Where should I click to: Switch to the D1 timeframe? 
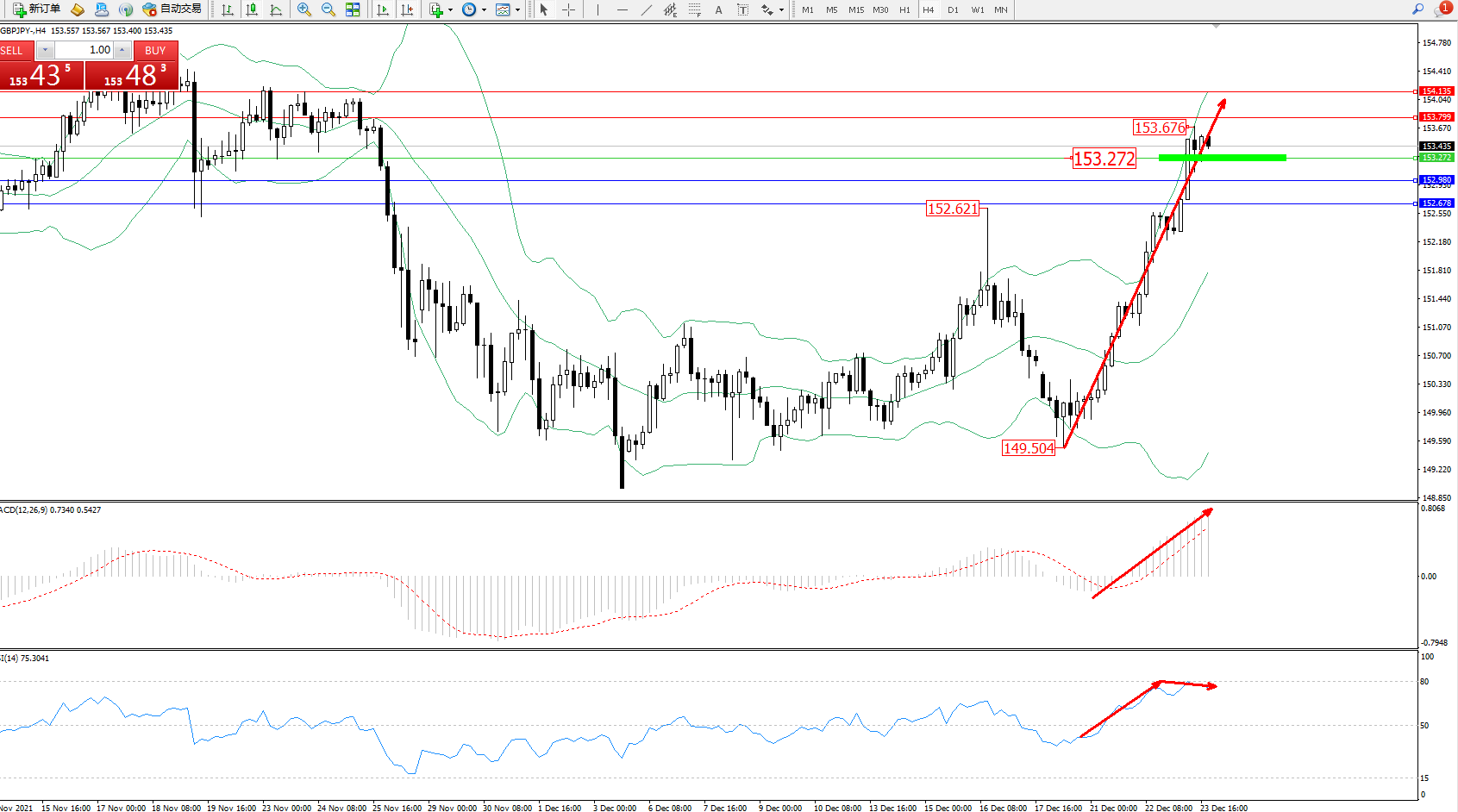pos(953,9)
